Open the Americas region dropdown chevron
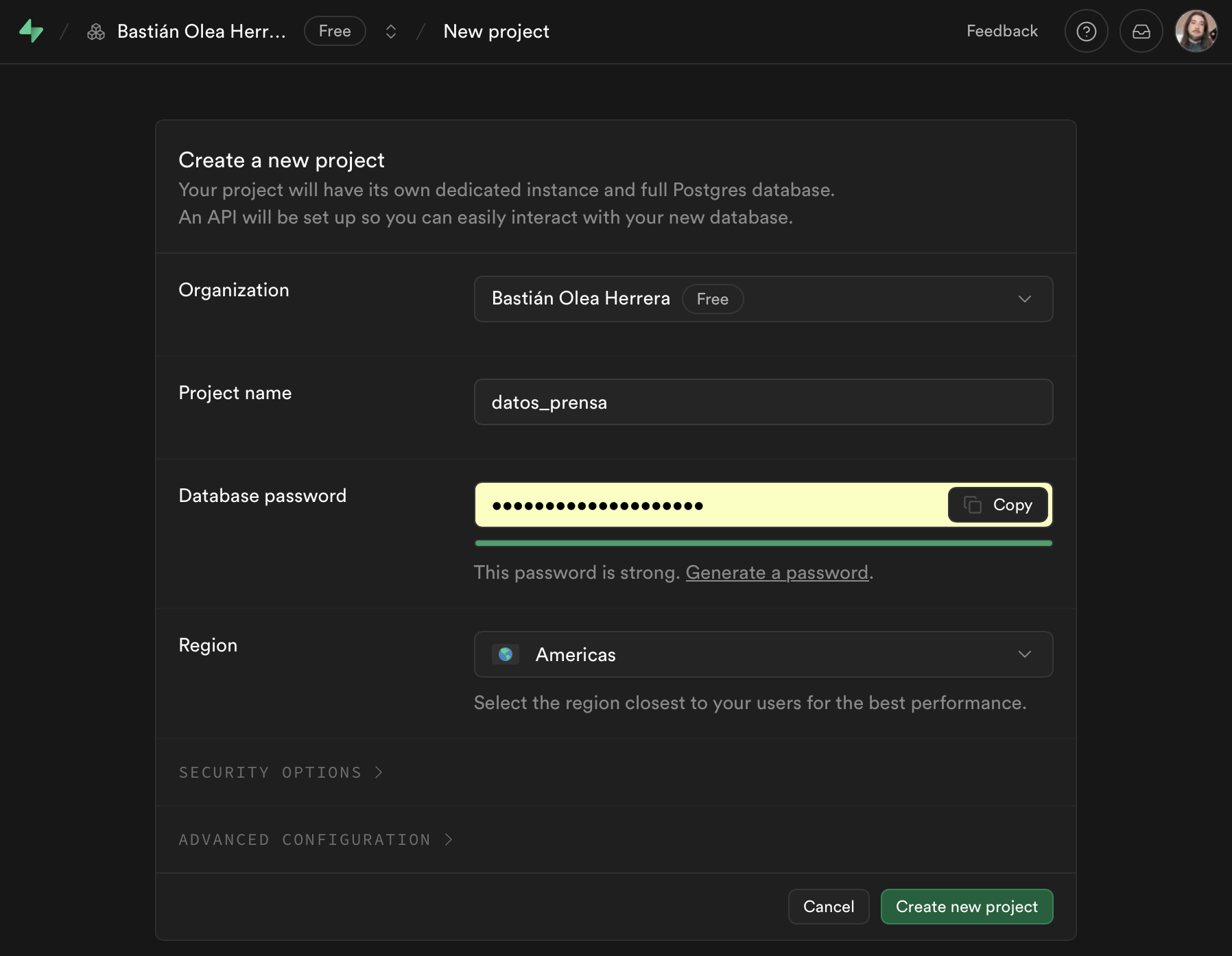Image resolution: width=1232 pixels, height=956 pixels. pos(1024,654)
